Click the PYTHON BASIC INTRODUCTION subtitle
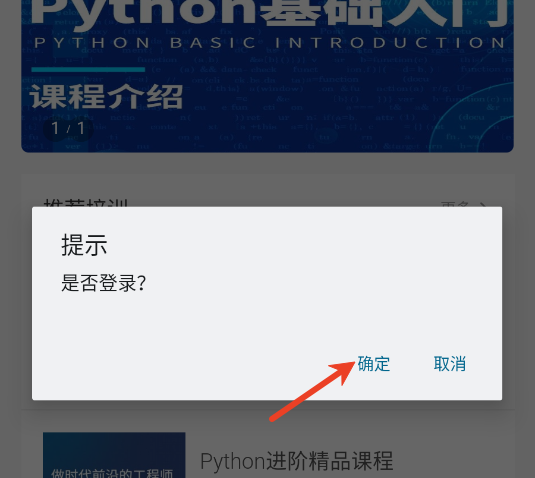 pos(270,43)
